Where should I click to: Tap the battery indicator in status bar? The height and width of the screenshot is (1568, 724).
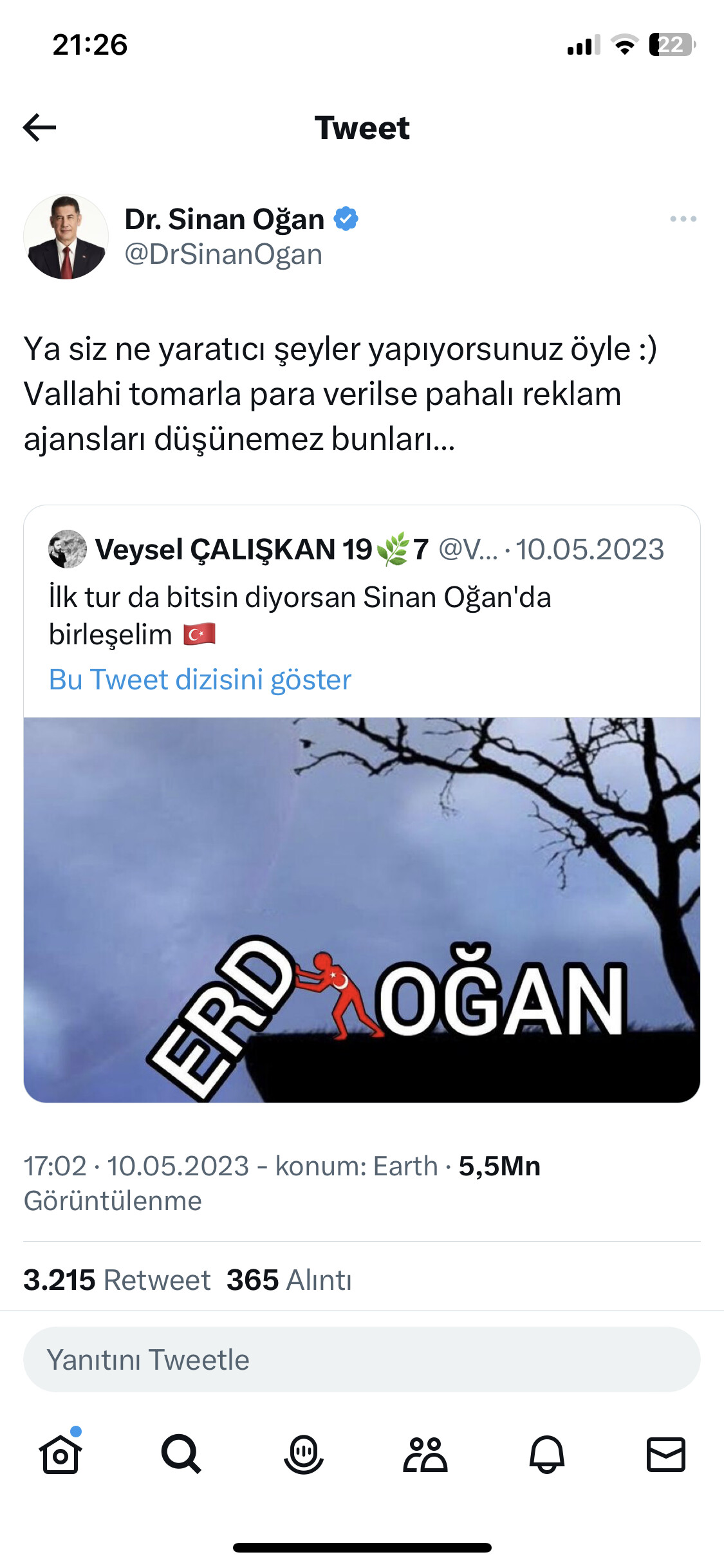click(672, 44)
